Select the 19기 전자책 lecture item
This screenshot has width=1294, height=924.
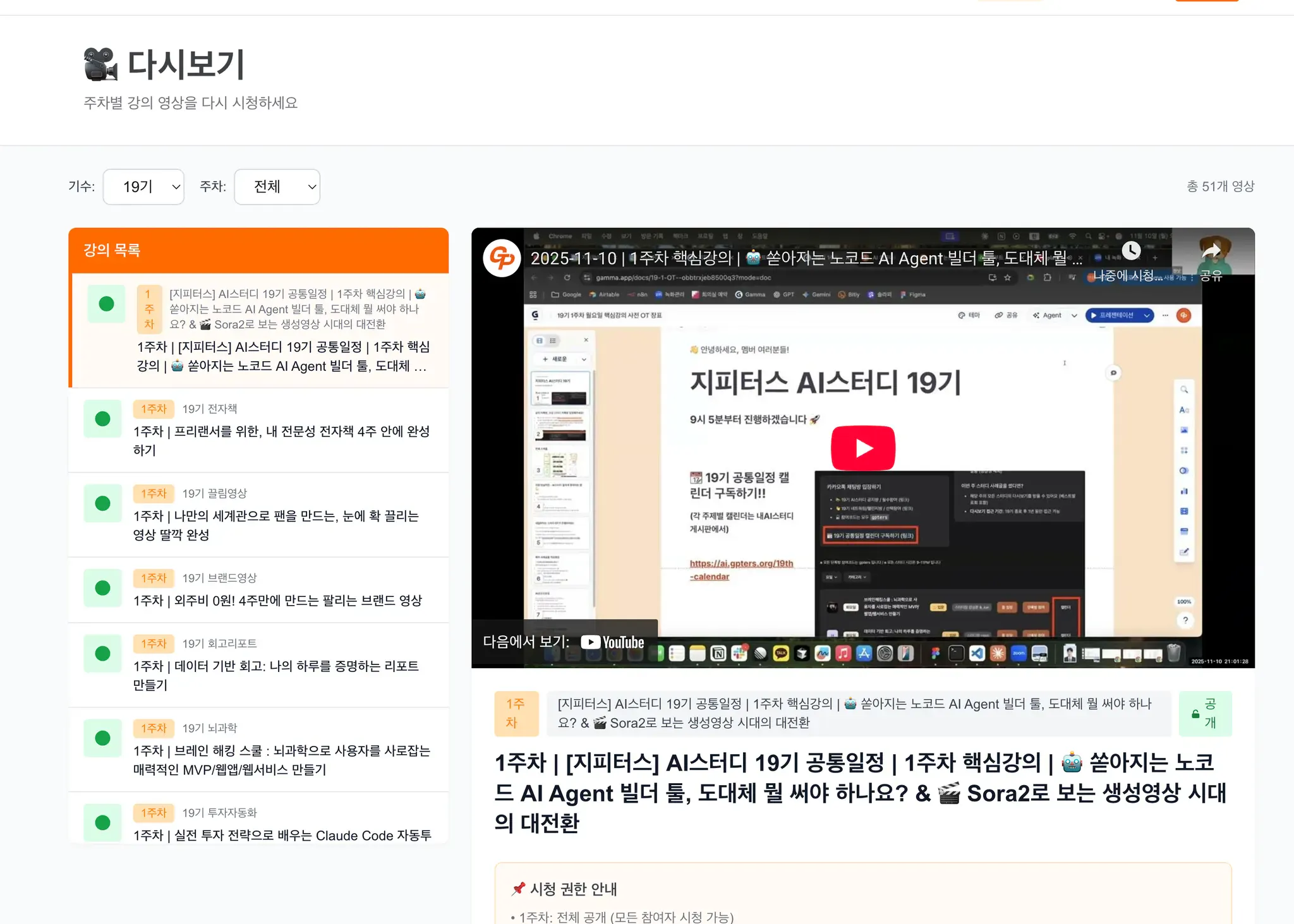coord(258,429)
